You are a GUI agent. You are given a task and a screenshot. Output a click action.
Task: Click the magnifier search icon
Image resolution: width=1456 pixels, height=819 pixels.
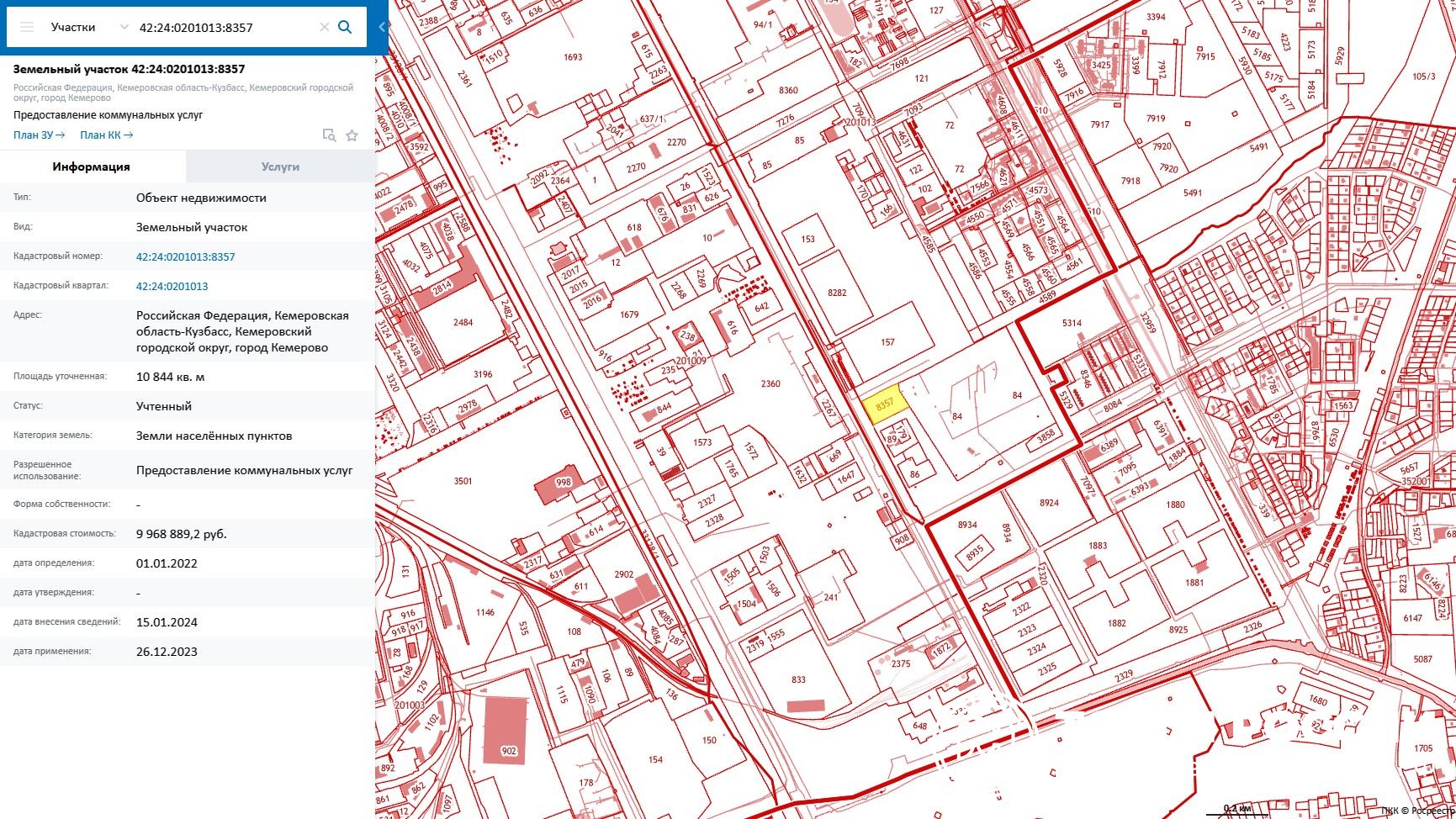(345, 27)
